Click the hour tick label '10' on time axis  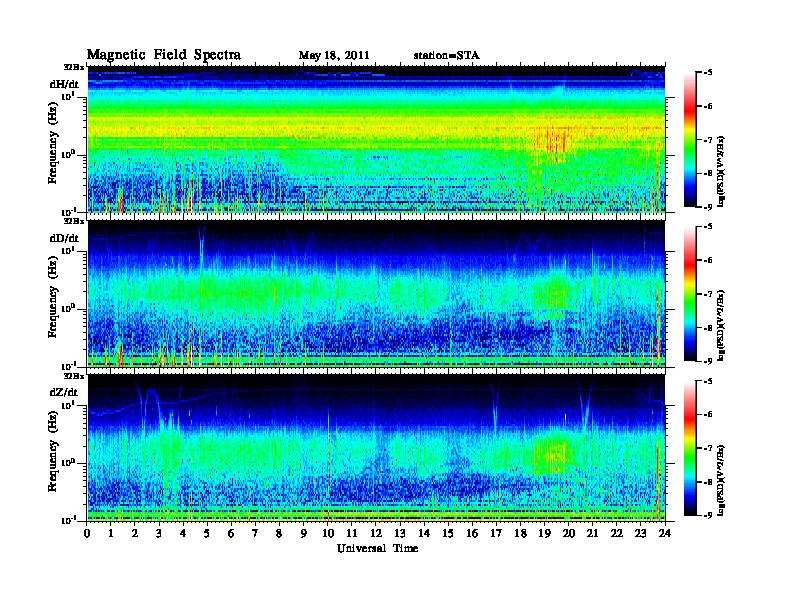click(328, 533)
